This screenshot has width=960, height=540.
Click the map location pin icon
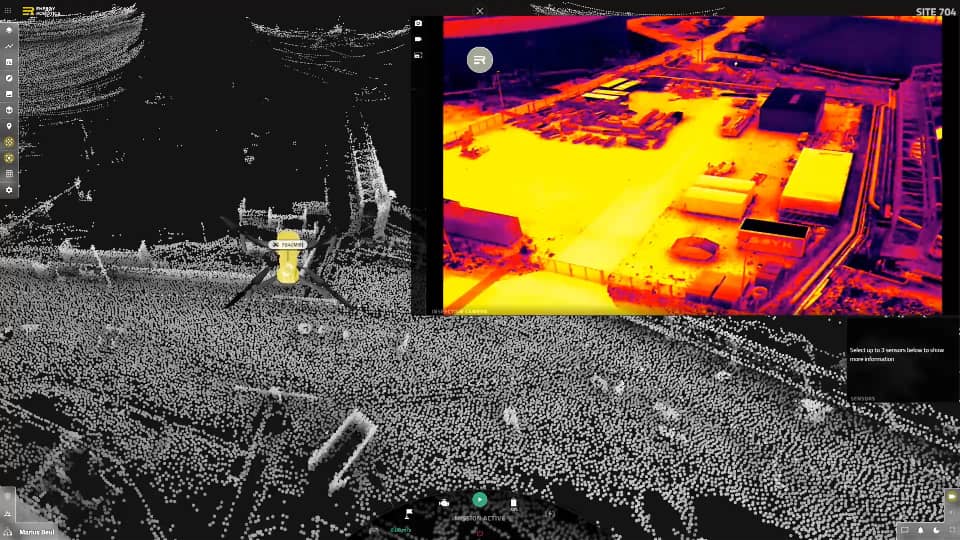click(9, 126)
